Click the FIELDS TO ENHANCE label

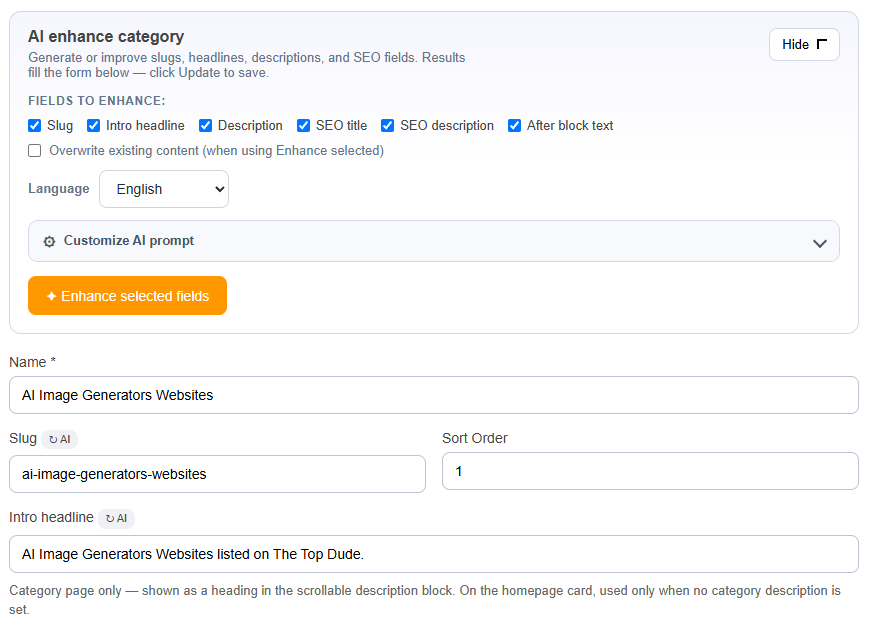tap(96, 101)
